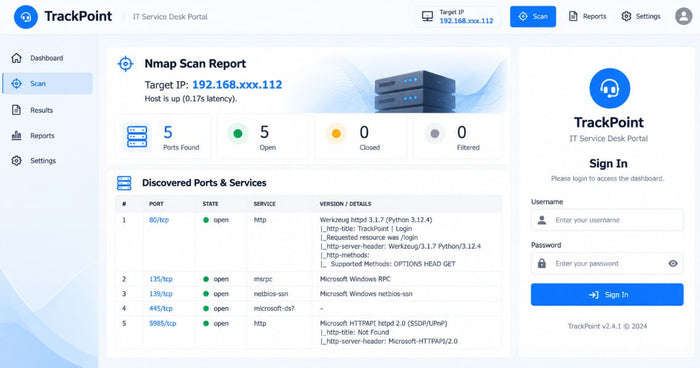Open port 445/tcp link
This screenshot has width=700, height=368.
[161, 308]
